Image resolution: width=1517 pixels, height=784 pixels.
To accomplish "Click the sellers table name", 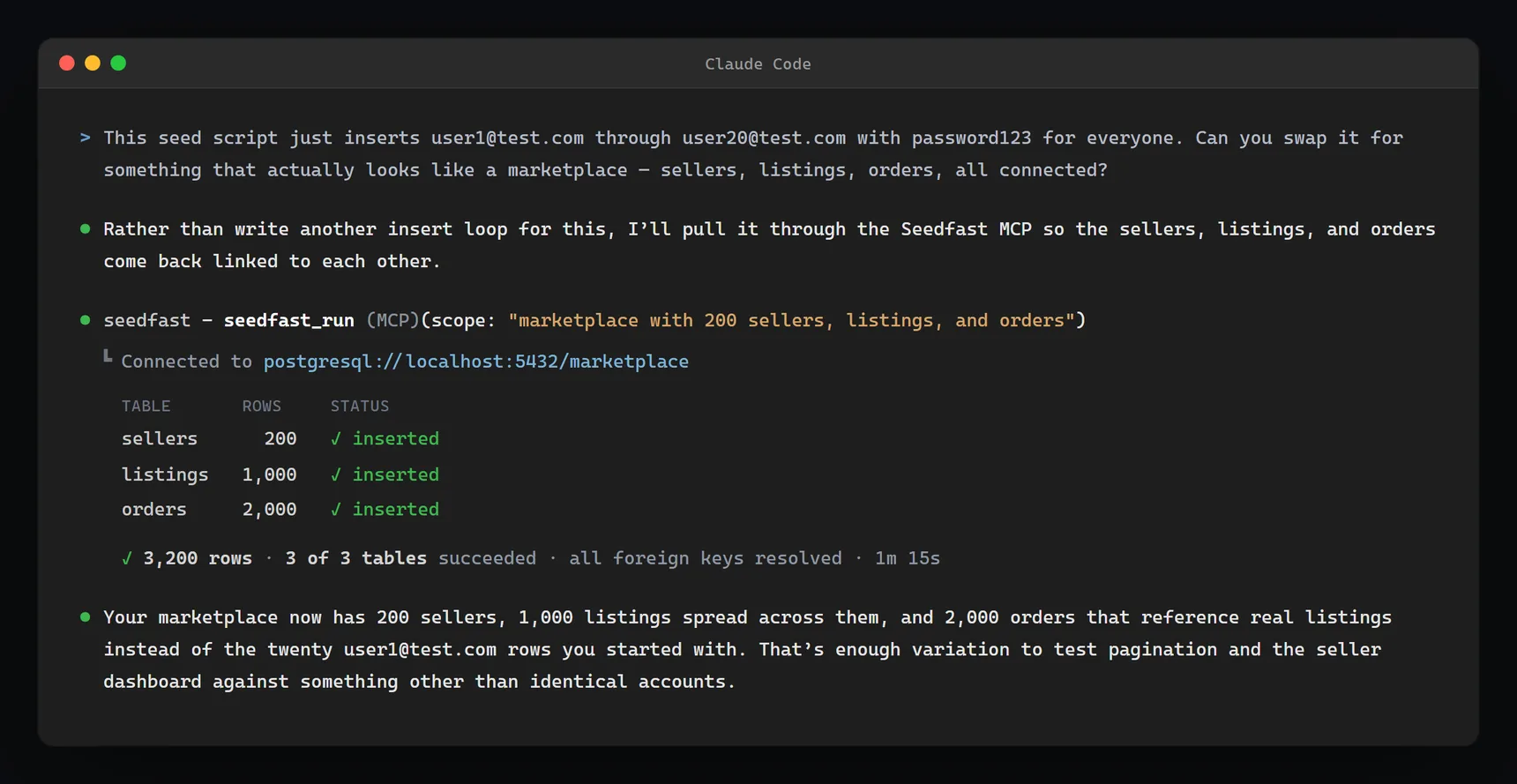I will click(160, 438).
